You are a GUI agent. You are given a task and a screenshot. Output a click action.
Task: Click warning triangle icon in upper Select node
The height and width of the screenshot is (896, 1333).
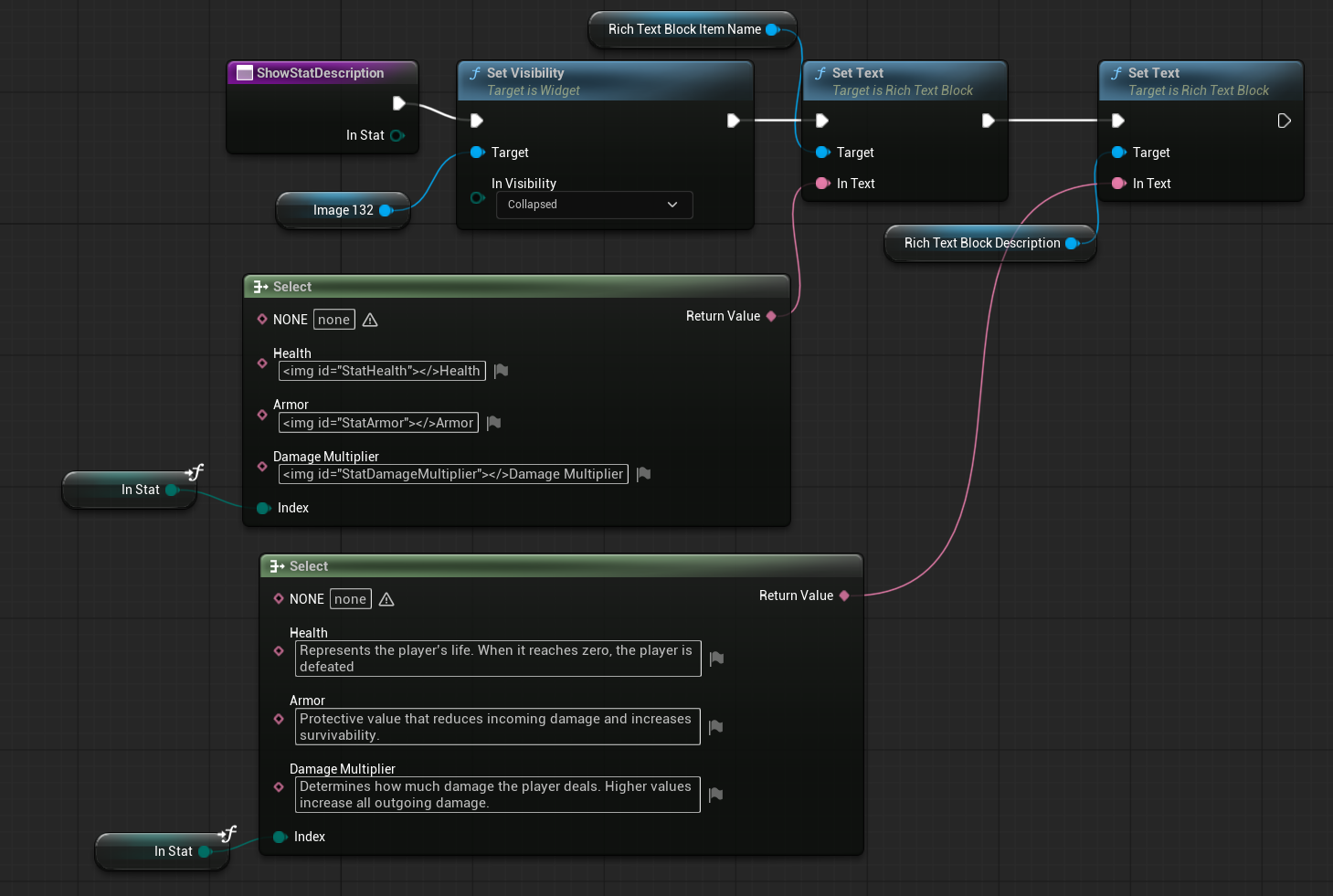[x=370, y=320]
